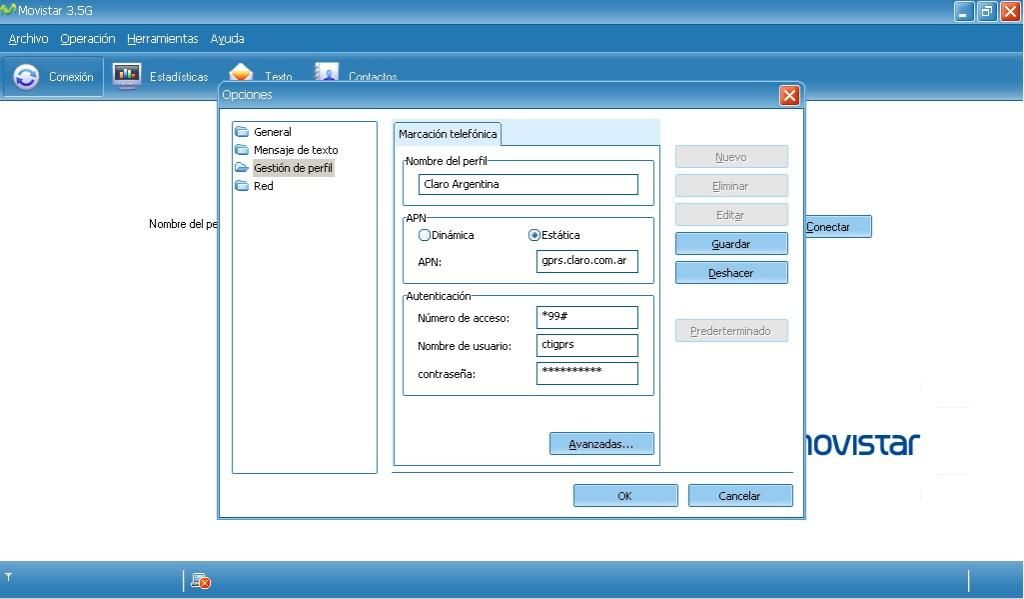Screen dimensions: 1024x599
Task: Click the signal antenna status icon
Action: [x=8, y=577]
